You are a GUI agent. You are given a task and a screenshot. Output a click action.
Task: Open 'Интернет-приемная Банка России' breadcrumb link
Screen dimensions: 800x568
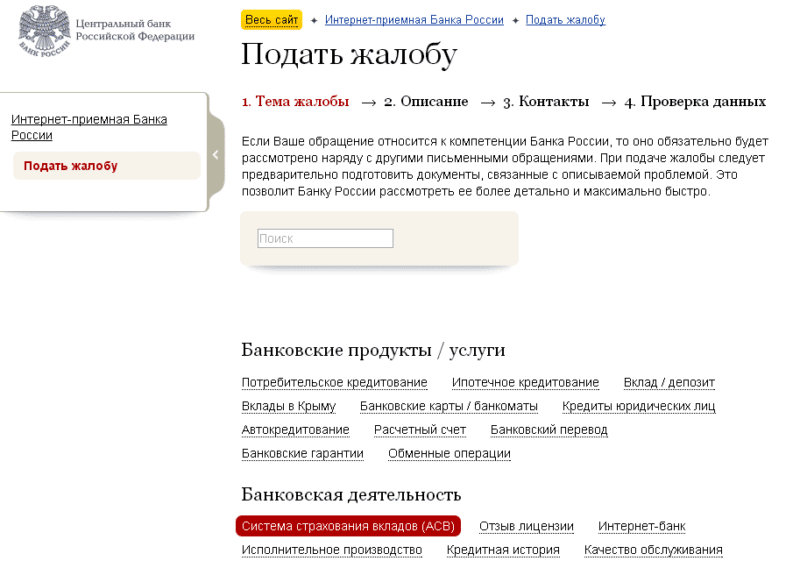[x=414, y=20]
